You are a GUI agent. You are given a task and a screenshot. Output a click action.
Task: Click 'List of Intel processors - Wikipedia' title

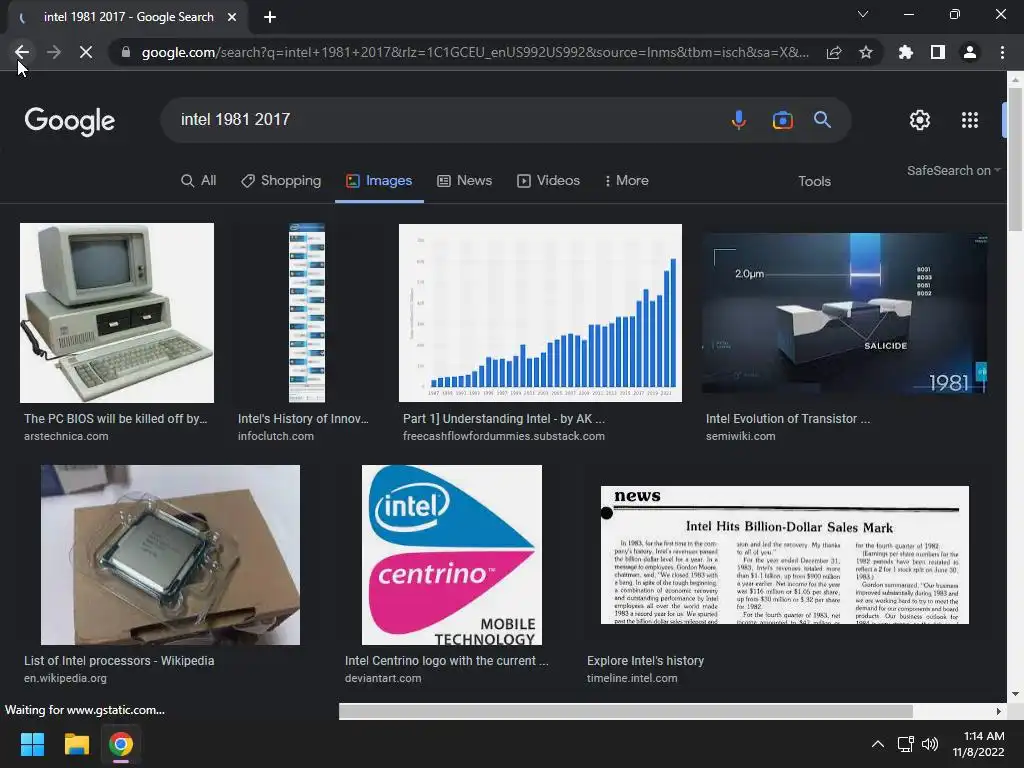tap(119, 661)
